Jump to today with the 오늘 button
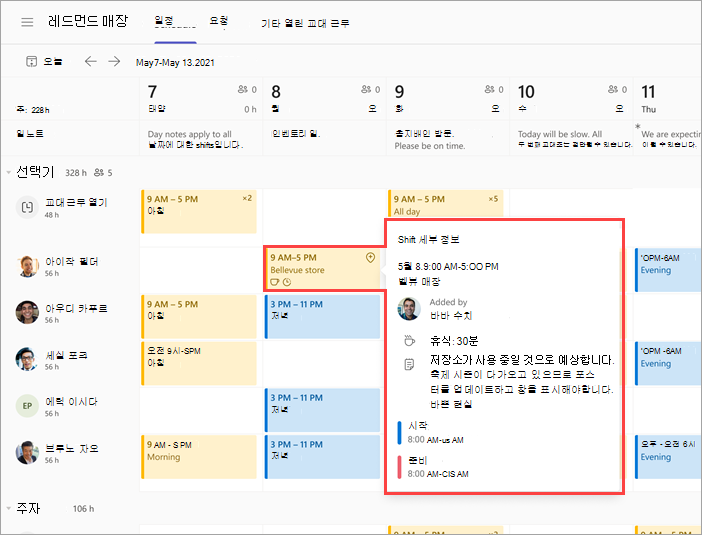This screenshot has height=535, width=702. (44, 61)
